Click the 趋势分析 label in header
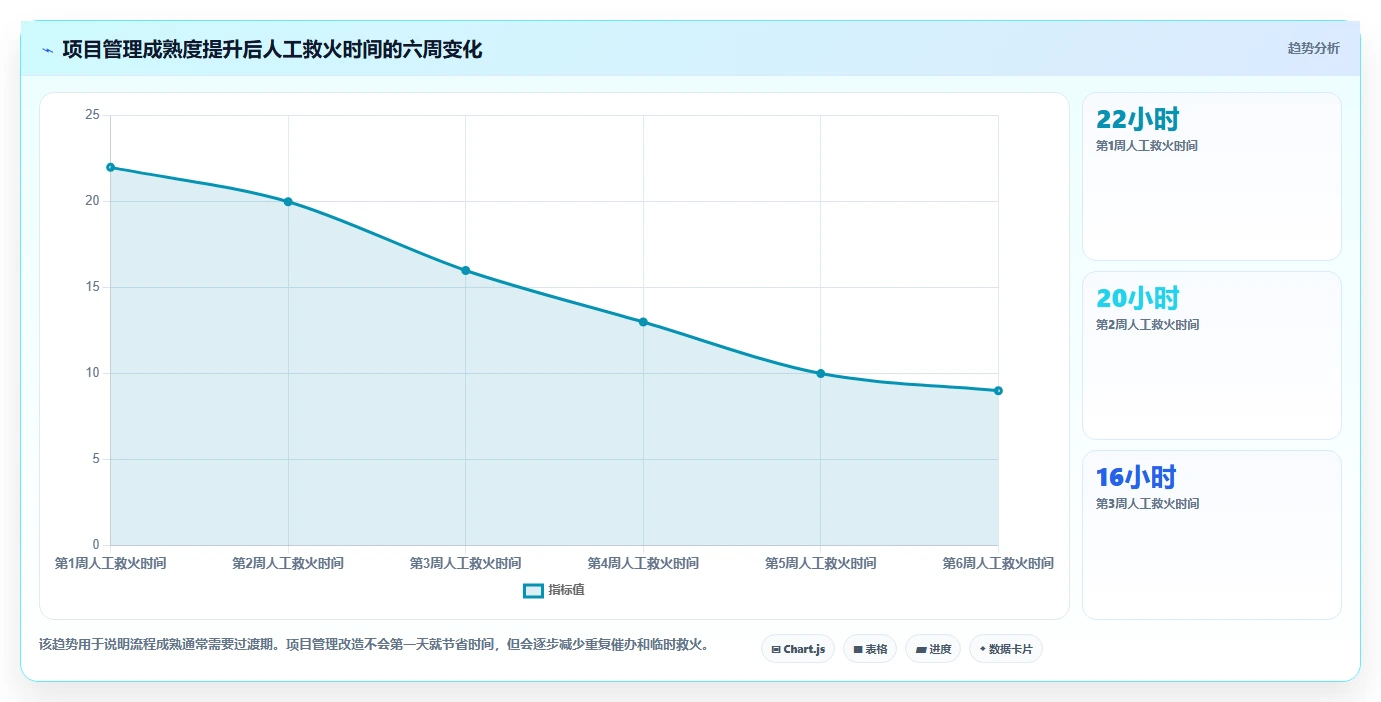Viewport: 1381px width, 702px height. (x=1313, y=48)
